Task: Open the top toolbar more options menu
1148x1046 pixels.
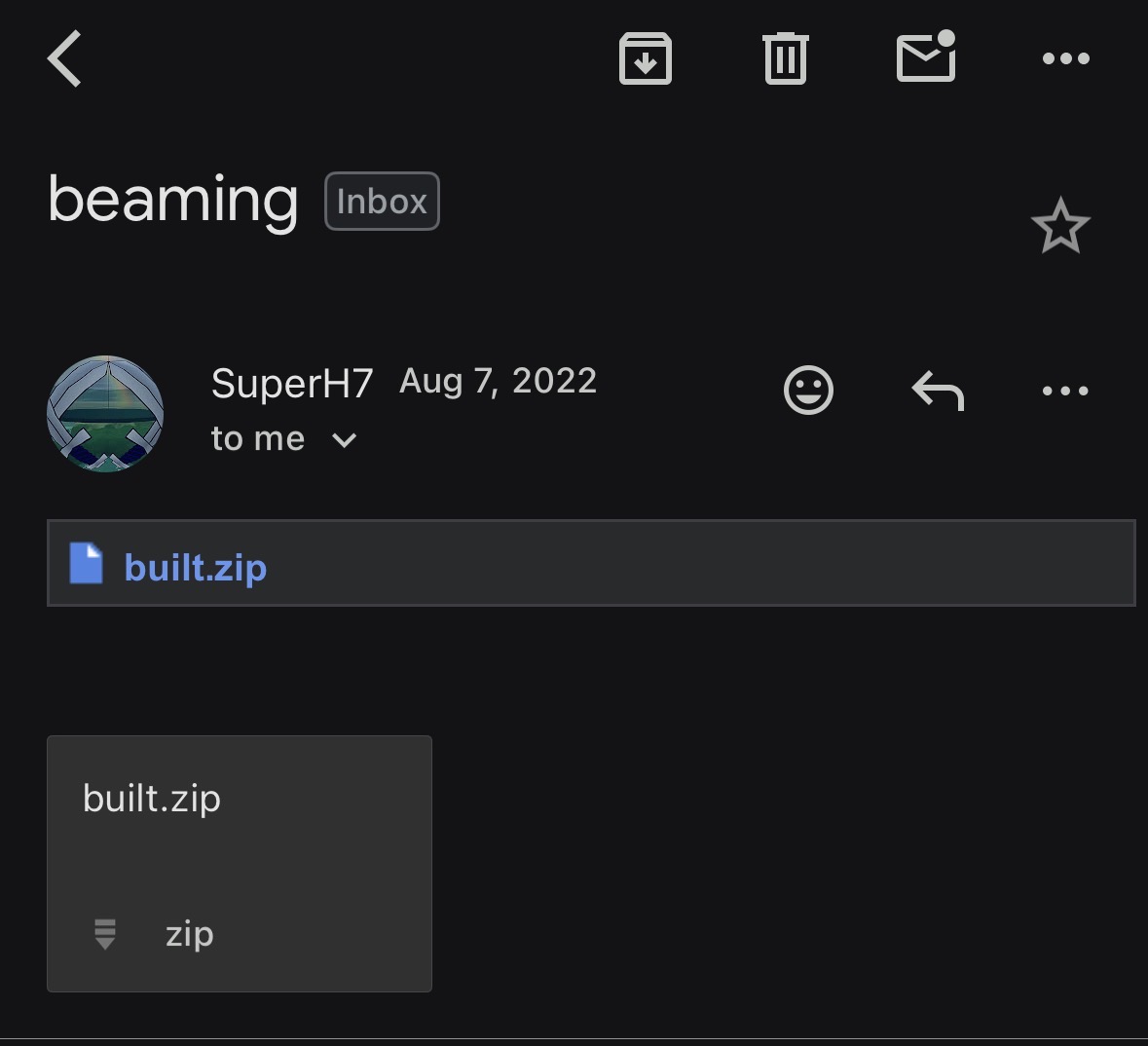Action: [1066, 58]
